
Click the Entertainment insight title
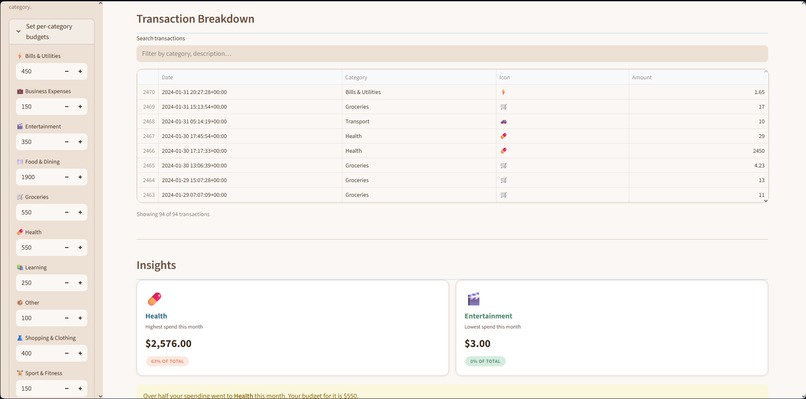pos(488,316)
